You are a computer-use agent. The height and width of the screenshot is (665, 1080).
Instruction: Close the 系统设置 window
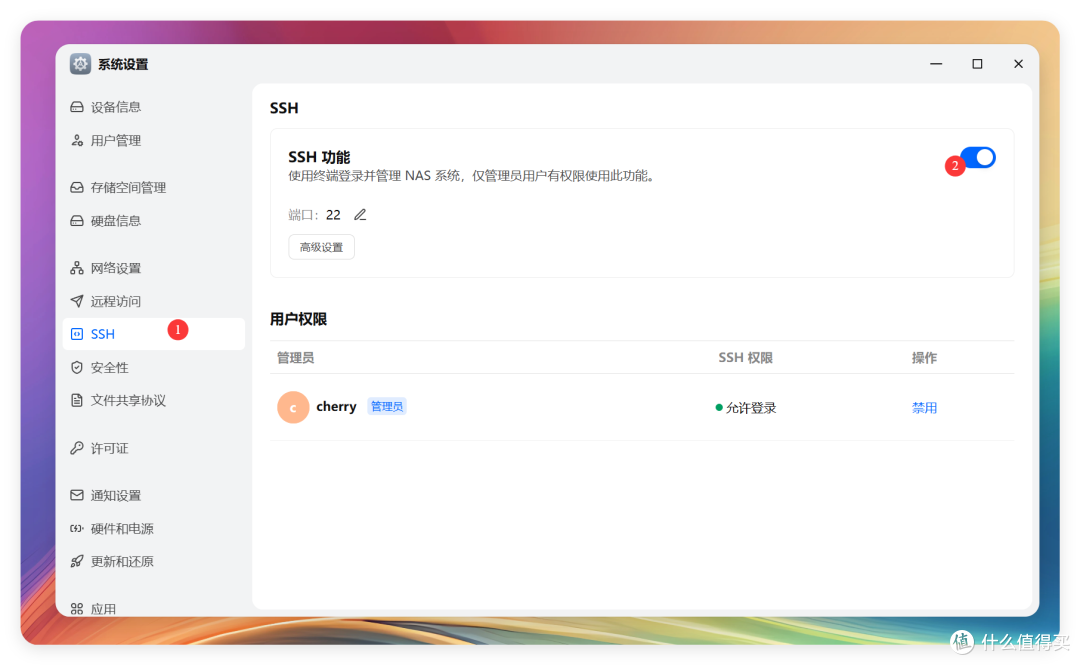click(x=1019, y=64)
